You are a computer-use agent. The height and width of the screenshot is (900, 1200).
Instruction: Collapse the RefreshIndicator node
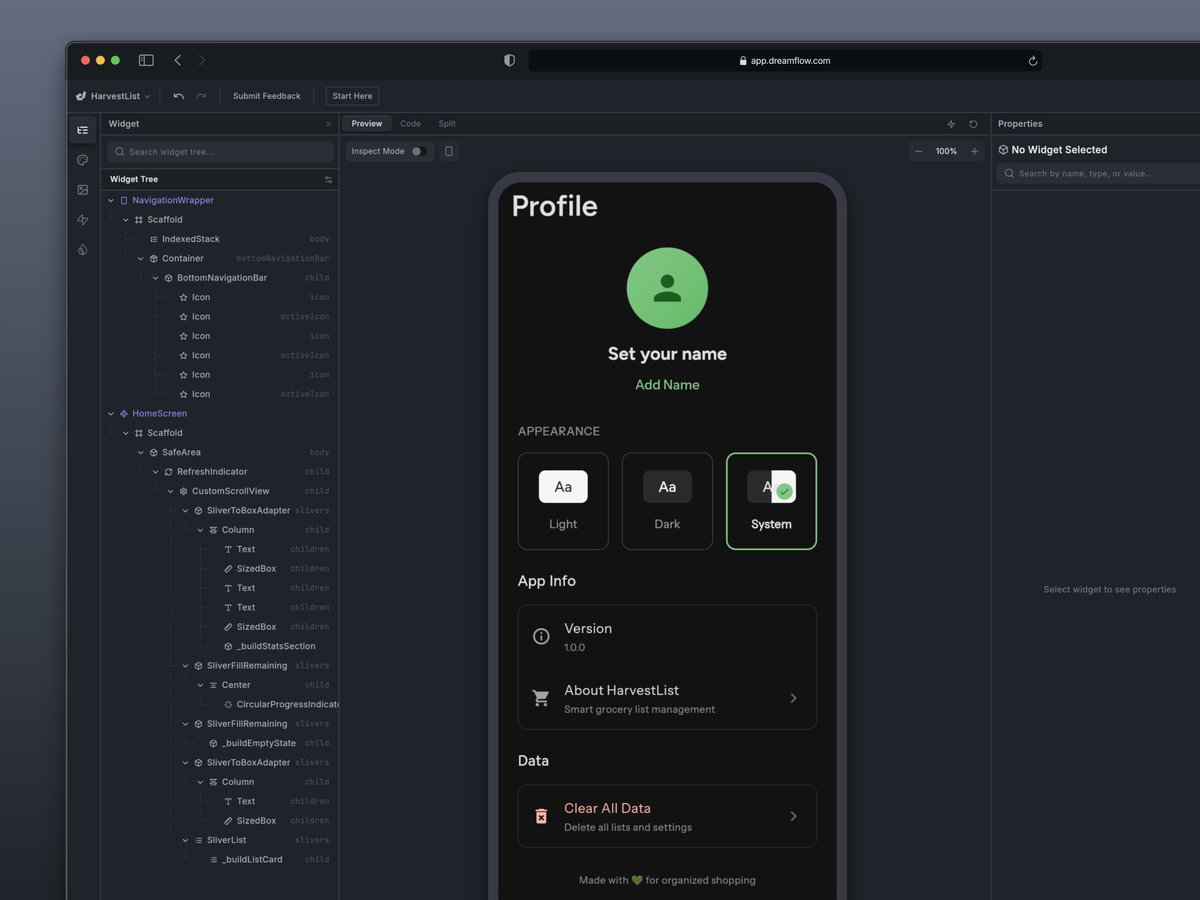click(x=156, y=472)
